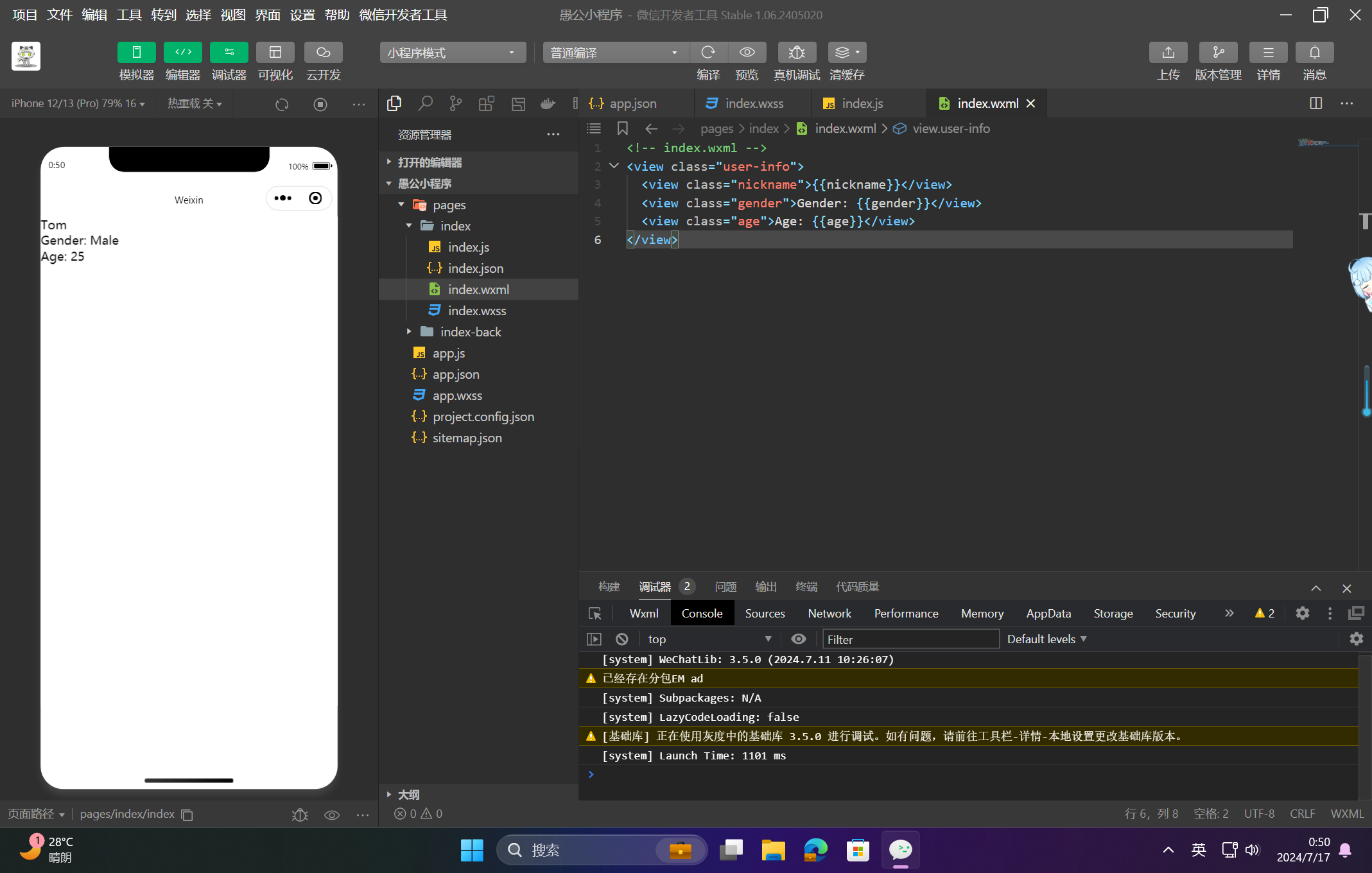Click the upload (上传) icon

[x=1168, y=53]
